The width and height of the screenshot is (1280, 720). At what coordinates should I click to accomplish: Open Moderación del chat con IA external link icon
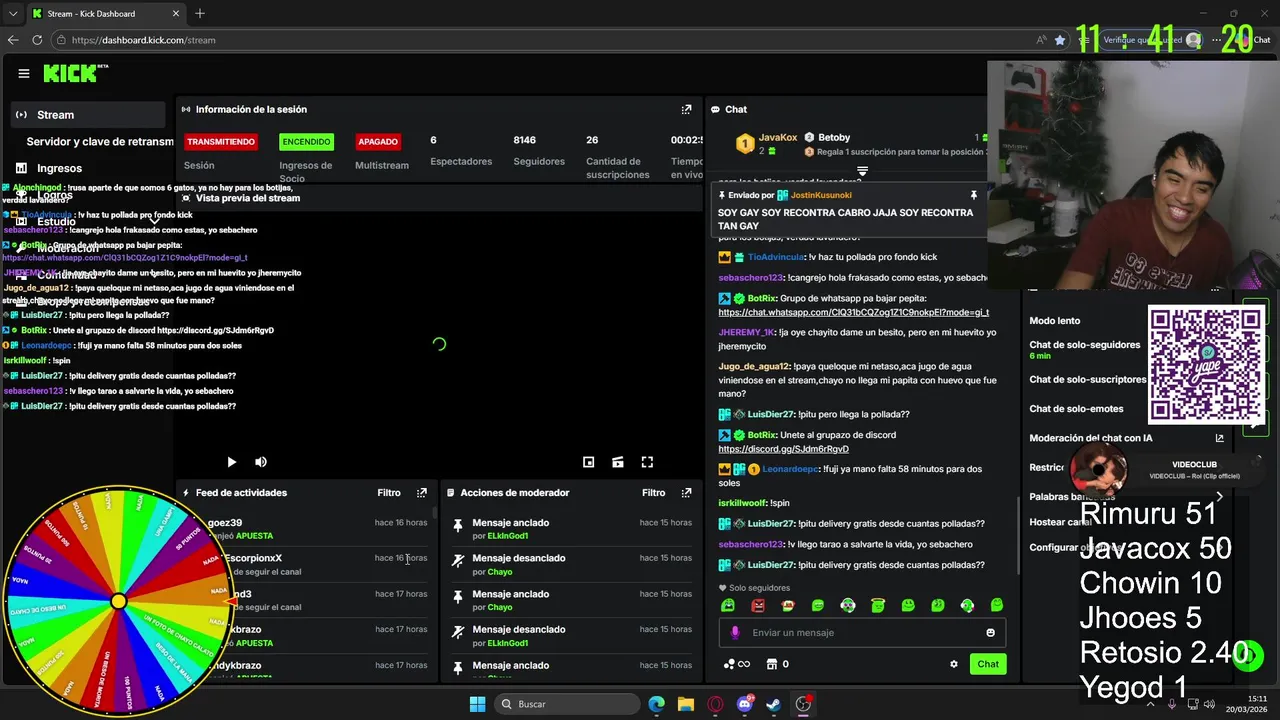point(1219,438)
